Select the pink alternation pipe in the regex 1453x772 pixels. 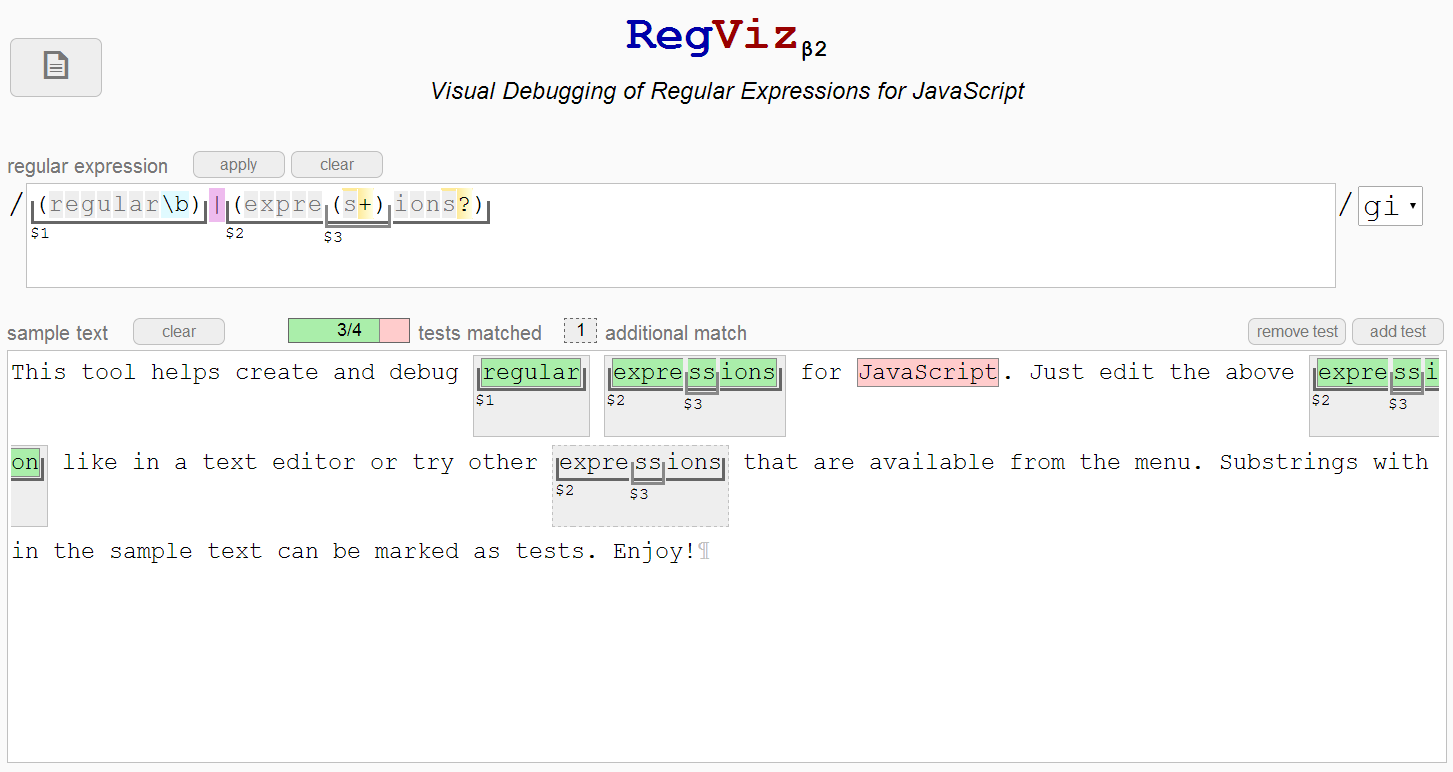pyautogui.click(x=217, y=205)
